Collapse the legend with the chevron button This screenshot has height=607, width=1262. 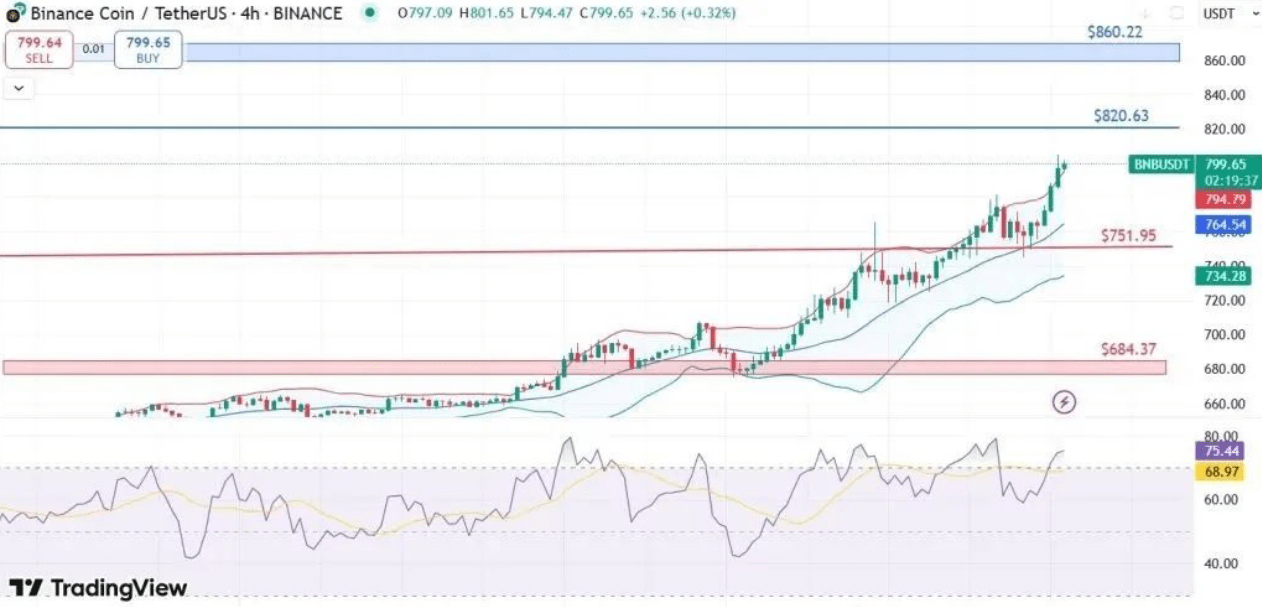(x=19, y=89)
